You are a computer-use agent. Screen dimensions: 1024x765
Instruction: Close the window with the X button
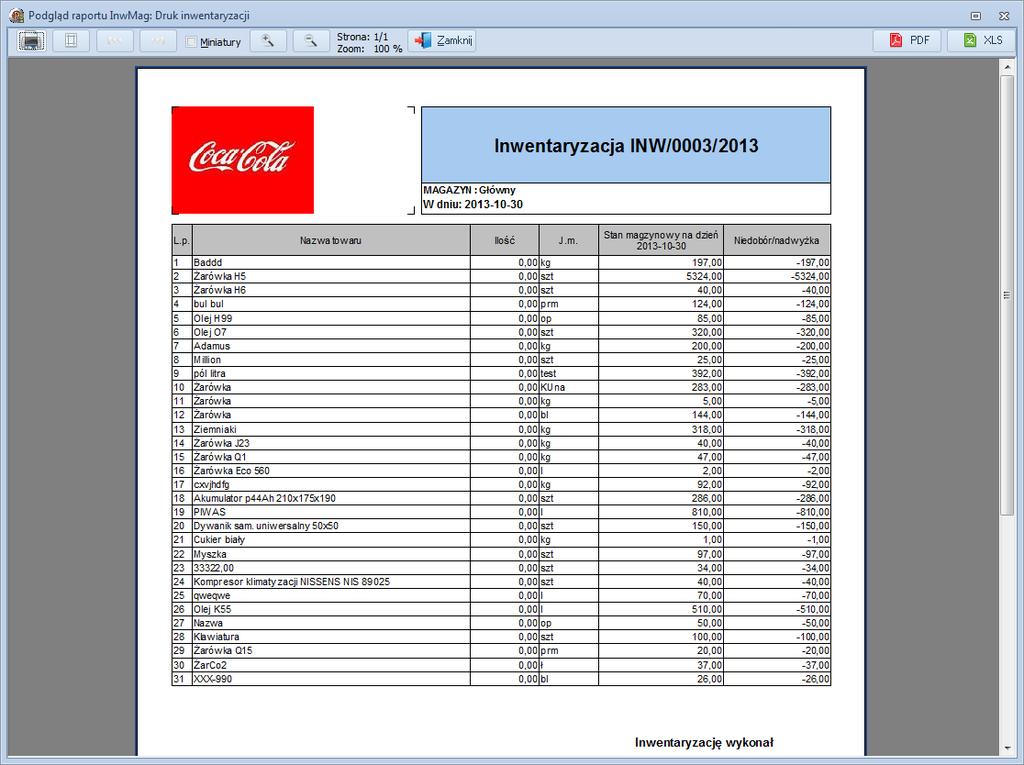point(1004,16)
